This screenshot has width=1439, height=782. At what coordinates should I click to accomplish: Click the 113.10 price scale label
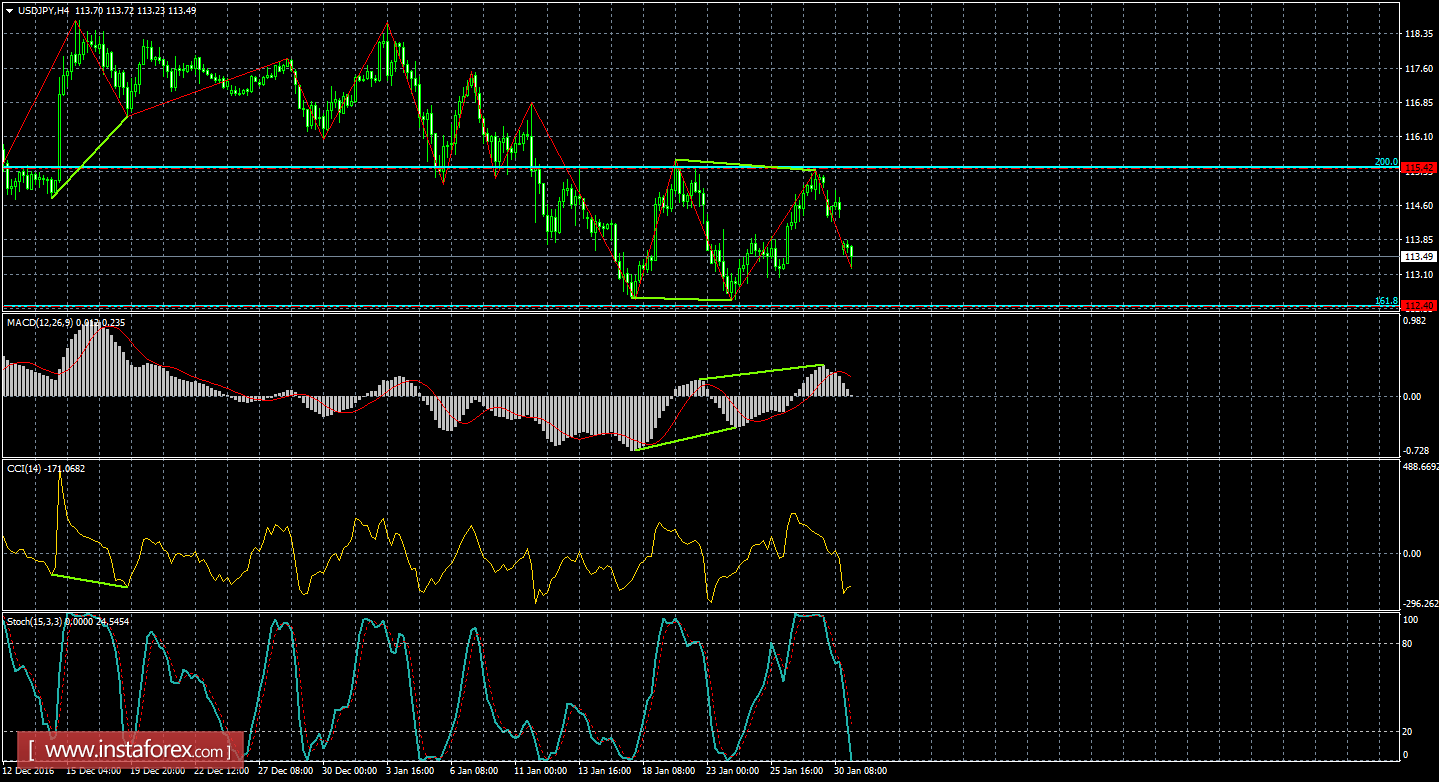(x=1418, y=273)
